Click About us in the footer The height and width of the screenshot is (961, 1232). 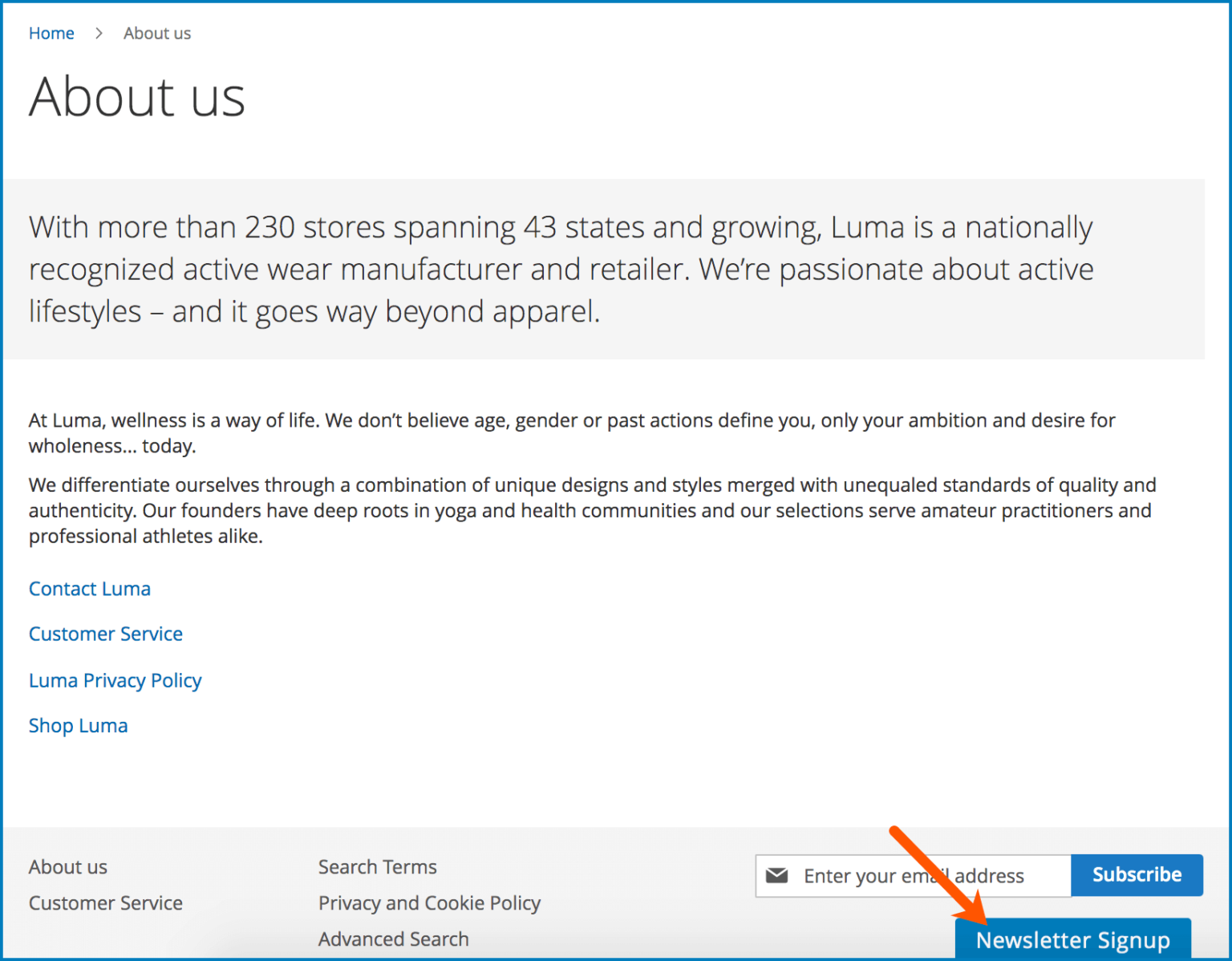(x=68, y=867)
